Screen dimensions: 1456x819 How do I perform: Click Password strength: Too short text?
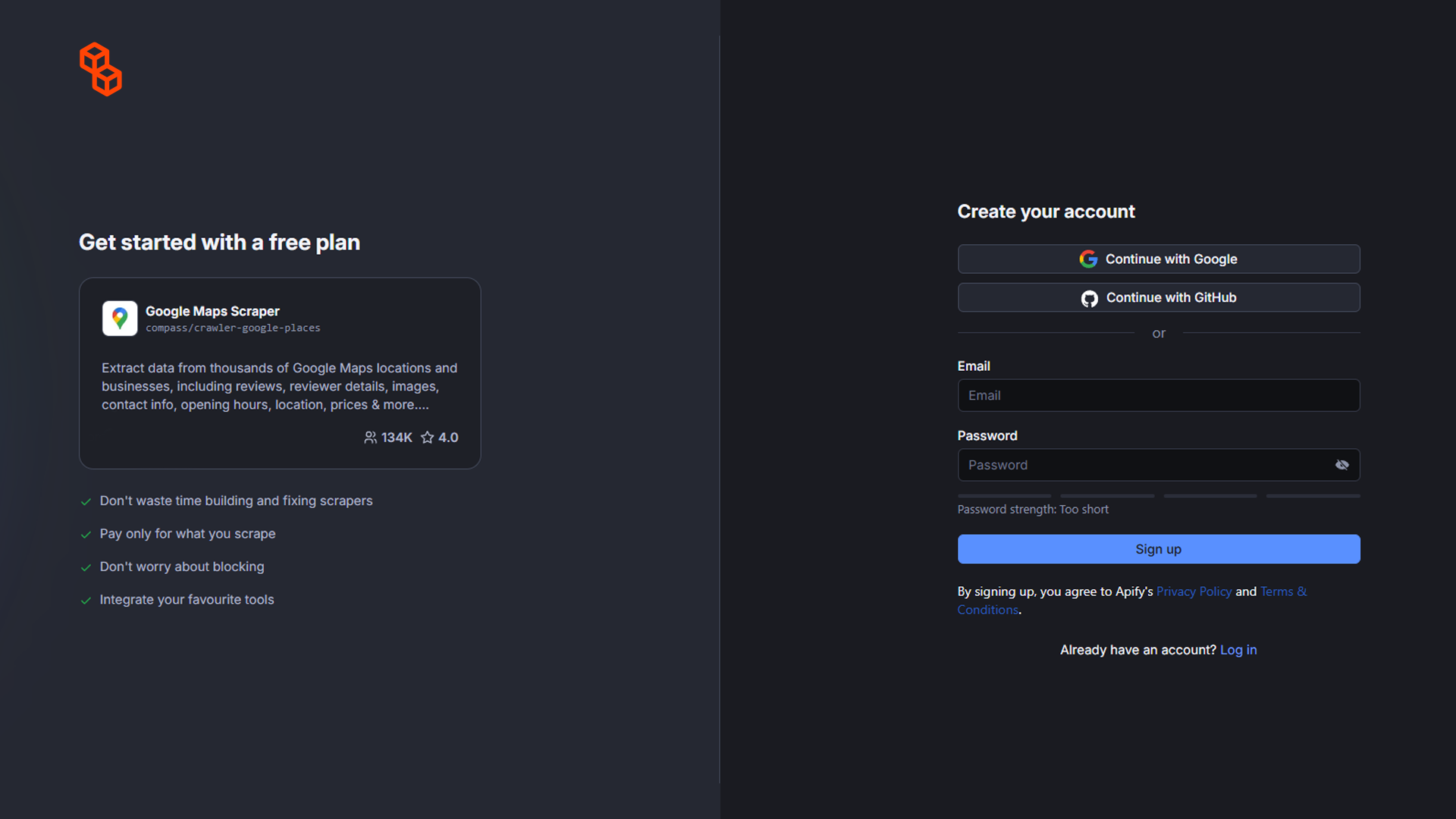coord(1033,510)
